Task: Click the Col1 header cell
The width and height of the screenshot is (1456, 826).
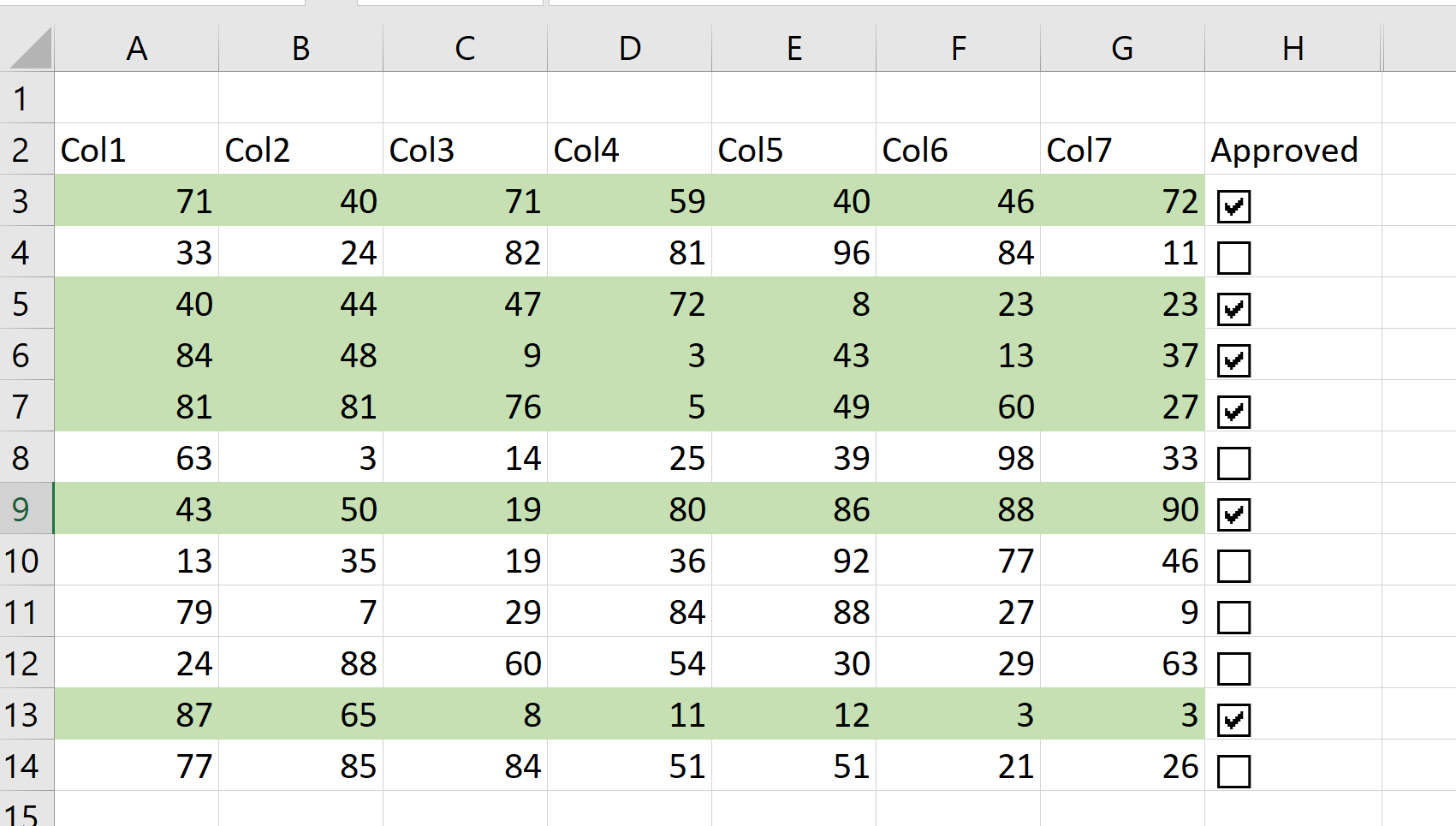Action: pos(136,150)
